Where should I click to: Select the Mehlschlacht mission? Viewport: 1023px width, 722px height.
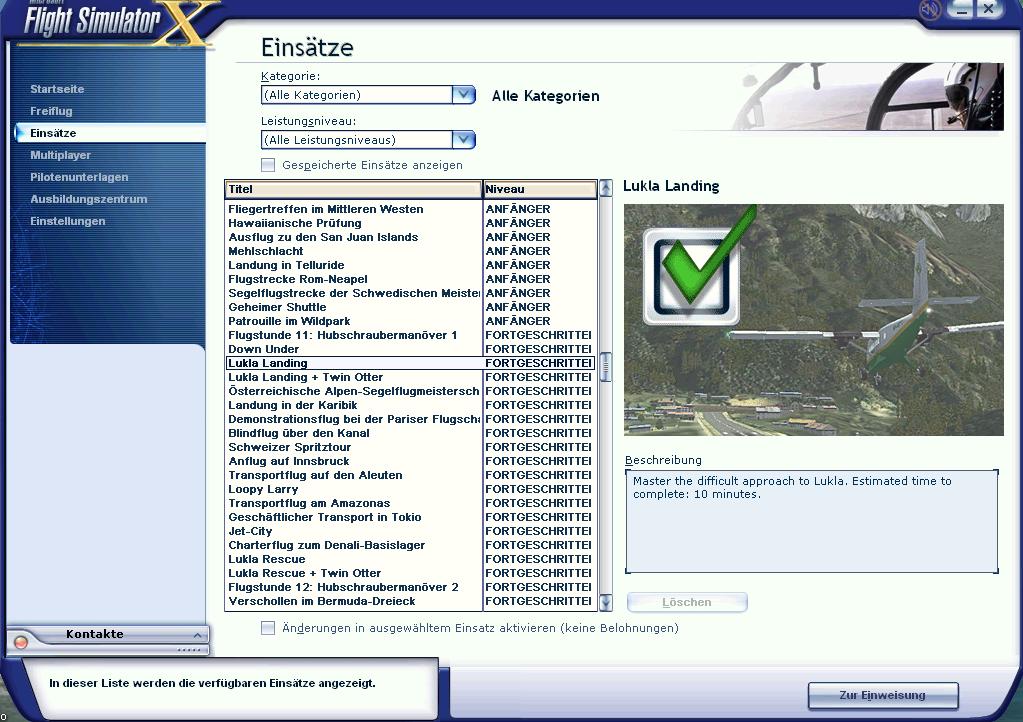tap(410, 251)
